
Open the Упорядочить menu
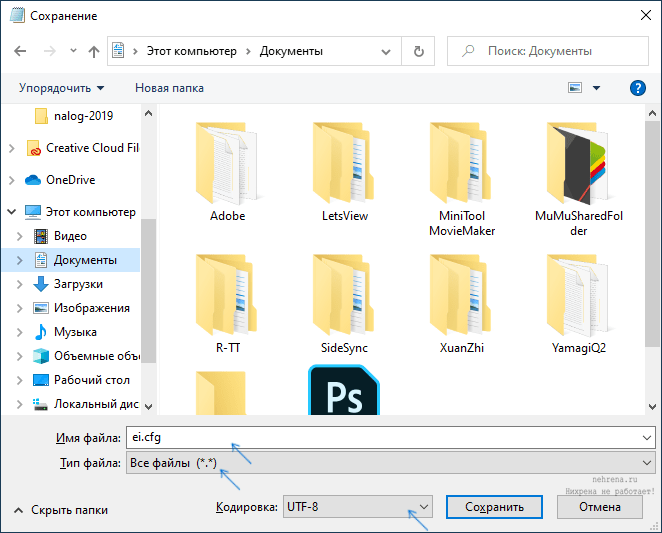click(61, 88)
